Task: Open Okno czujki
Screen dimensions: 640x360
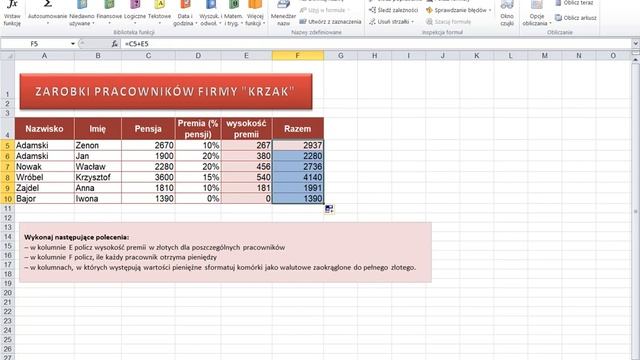Action: (507, 13)
